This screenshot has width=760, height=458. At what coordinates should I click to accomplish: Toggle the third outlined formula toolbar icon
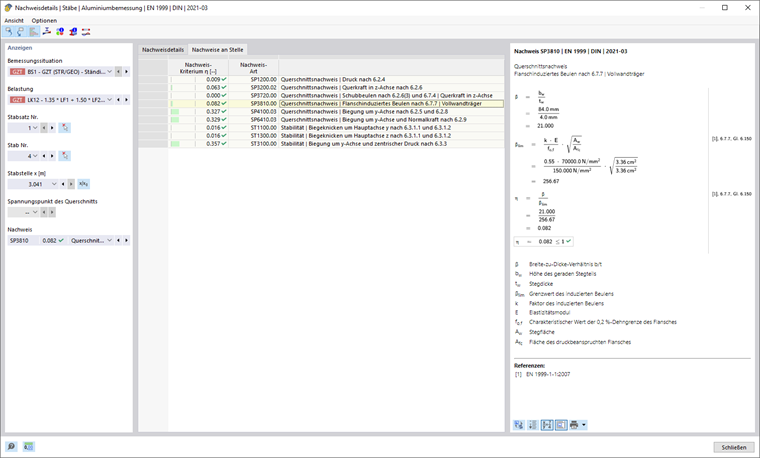click(x=547, y=425)
